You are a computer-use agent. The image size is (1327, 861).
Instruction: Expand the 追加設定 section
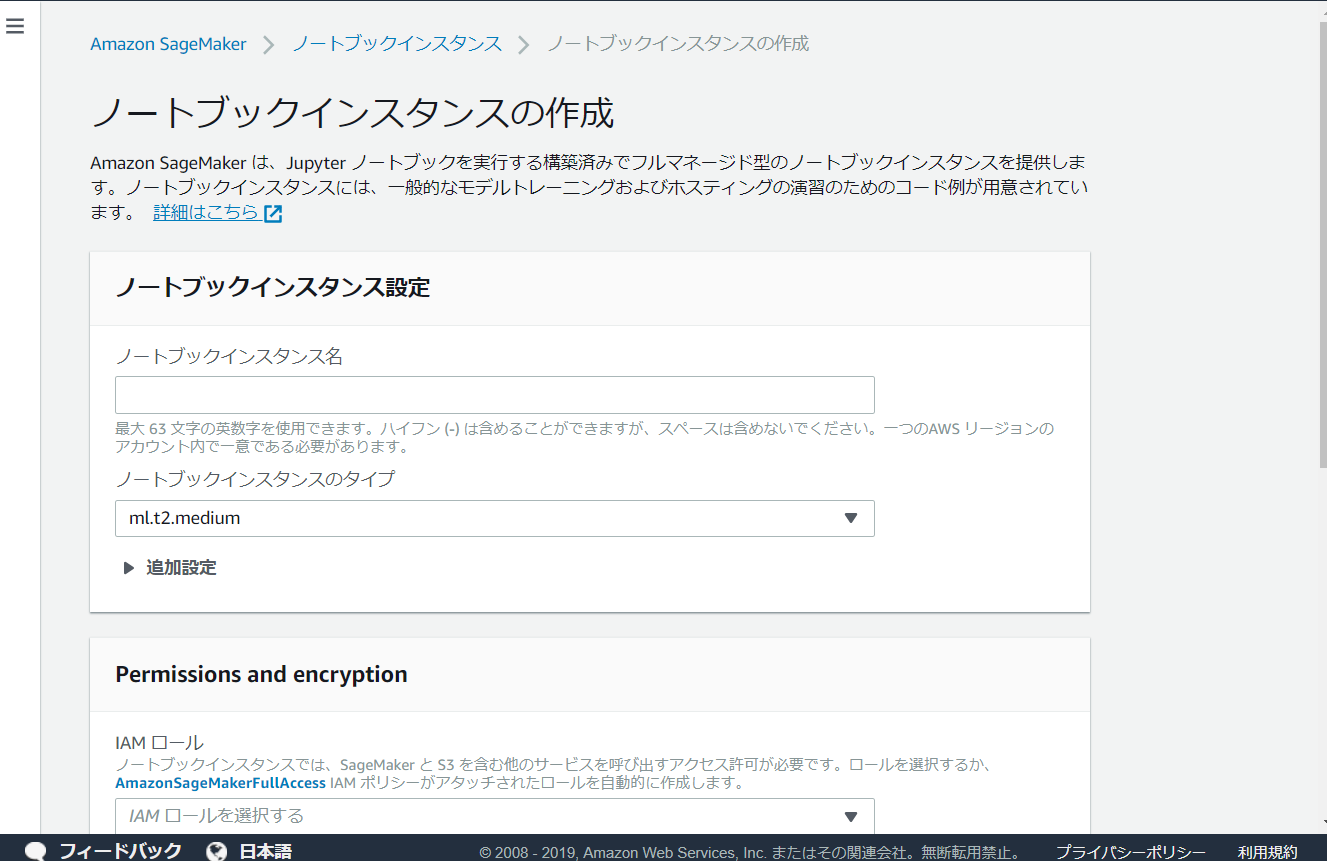pyautogui.click(x=170, y=568)
